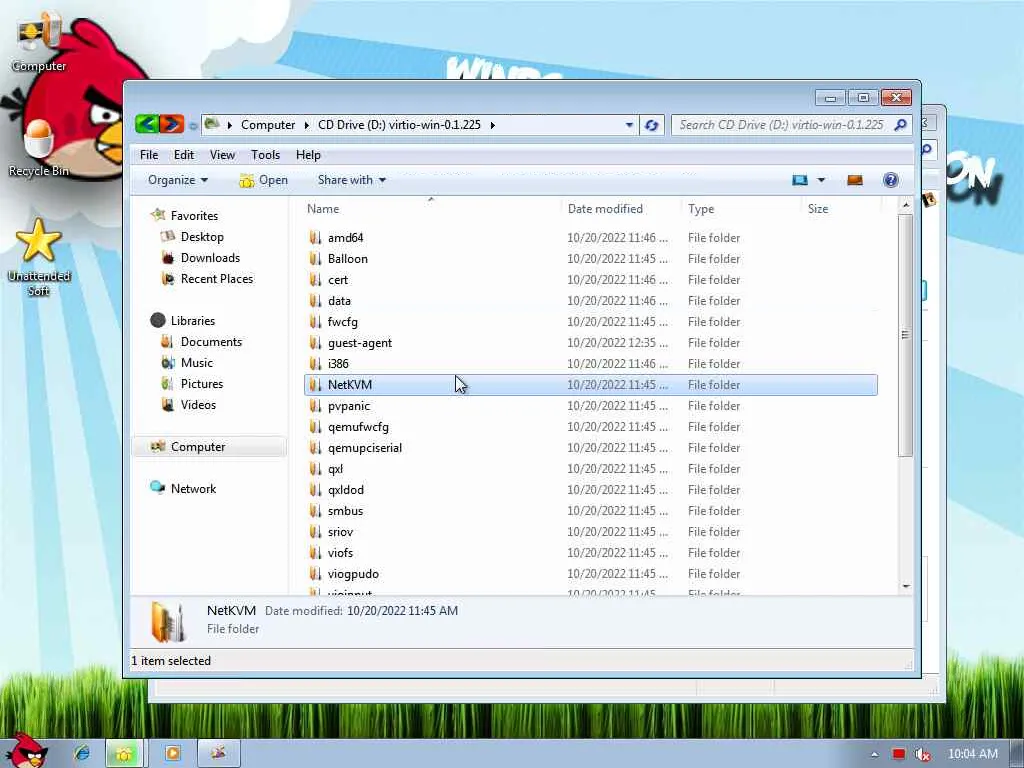
Task: Select the pvpanic folder row
Action: pos(590,406)
